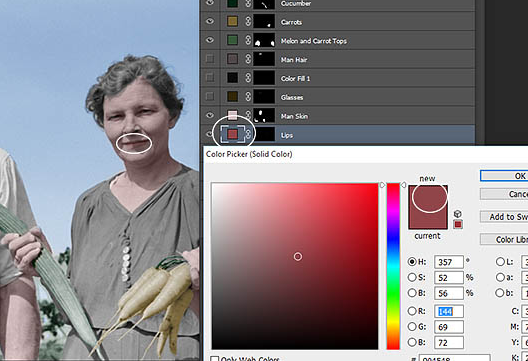Screen dimensions: 528x361
Task: Hide the Cucumber layer via its eye icon
Action: point(210,3)
